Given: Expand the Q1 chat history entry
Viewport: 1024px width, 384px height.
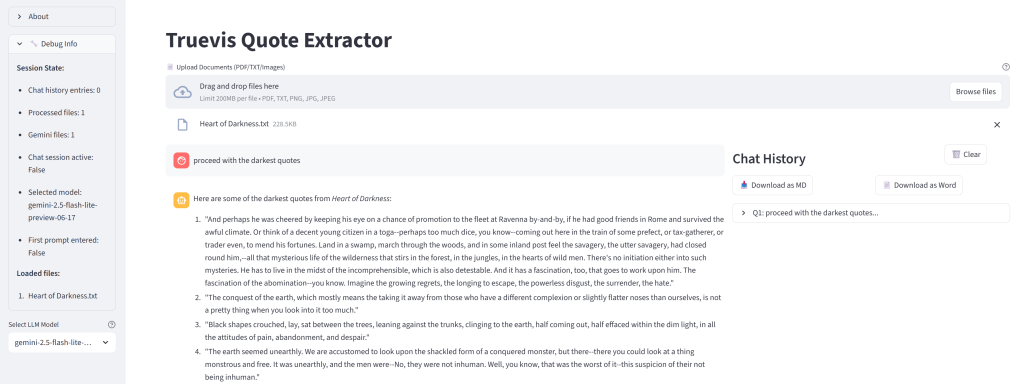Looking at the screenshot, I should 871,213.
